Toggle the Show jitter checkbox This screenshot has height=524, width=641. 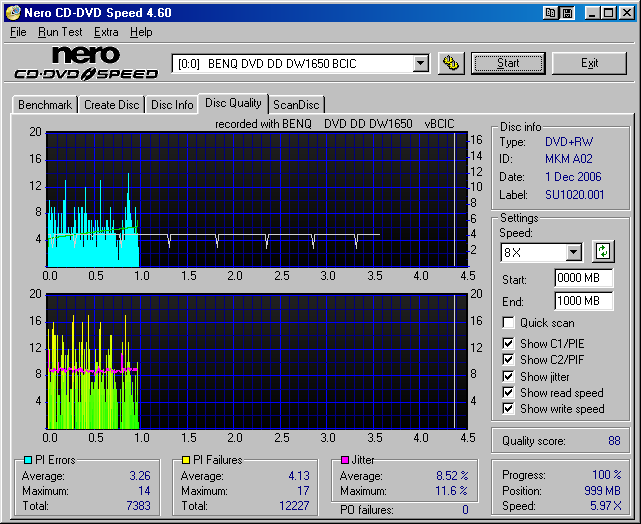508,376
